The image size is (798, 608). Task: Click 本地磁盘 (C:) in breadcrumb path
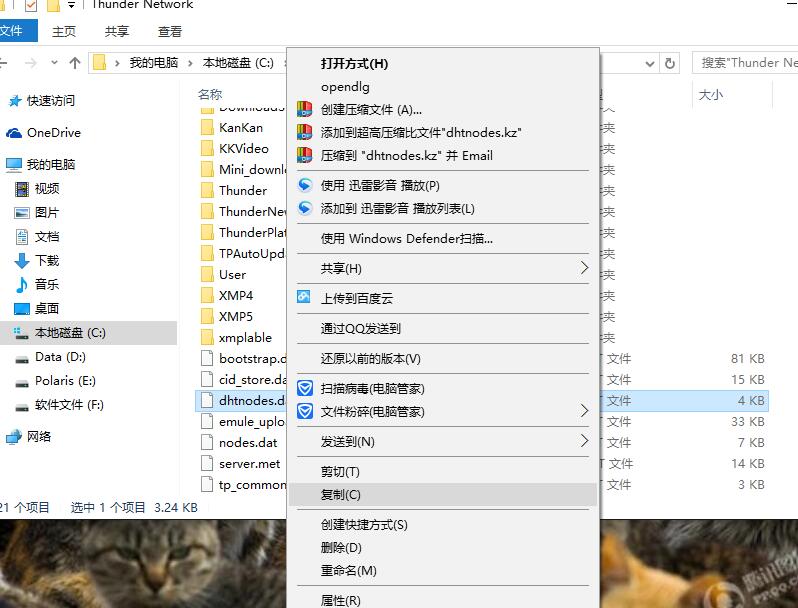(238, 63)
